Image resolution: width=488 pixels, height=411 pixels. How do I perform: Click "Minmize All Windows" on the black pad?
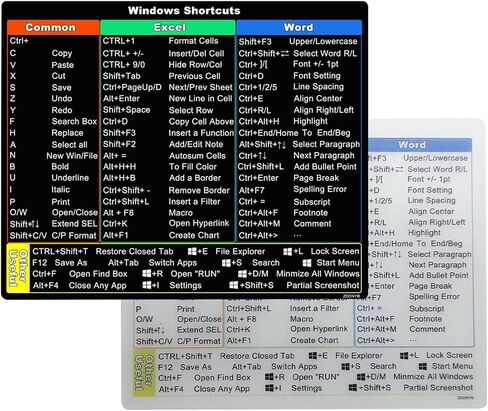(318, 274)
